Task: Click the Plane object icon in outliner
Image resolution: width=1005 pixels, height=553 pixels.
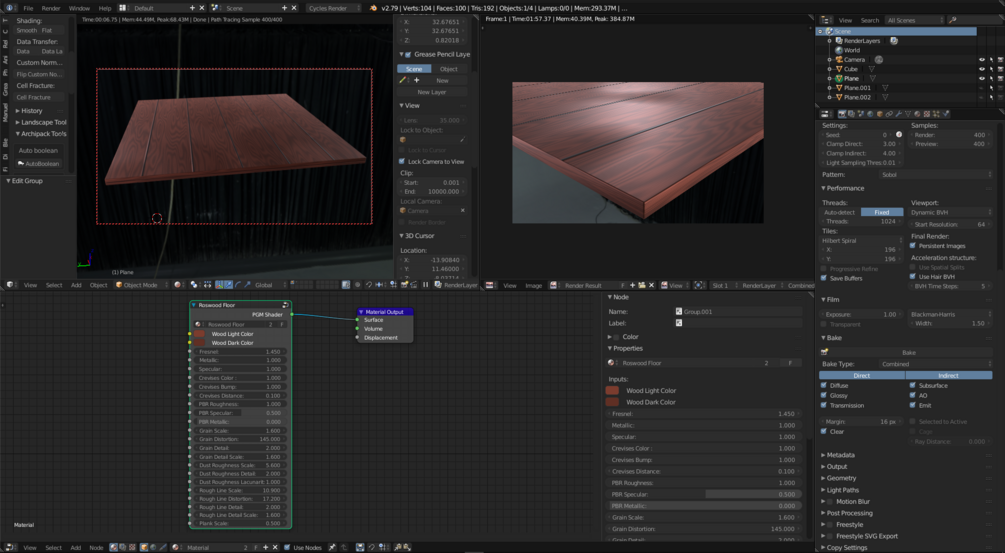Action: point(839,78)
